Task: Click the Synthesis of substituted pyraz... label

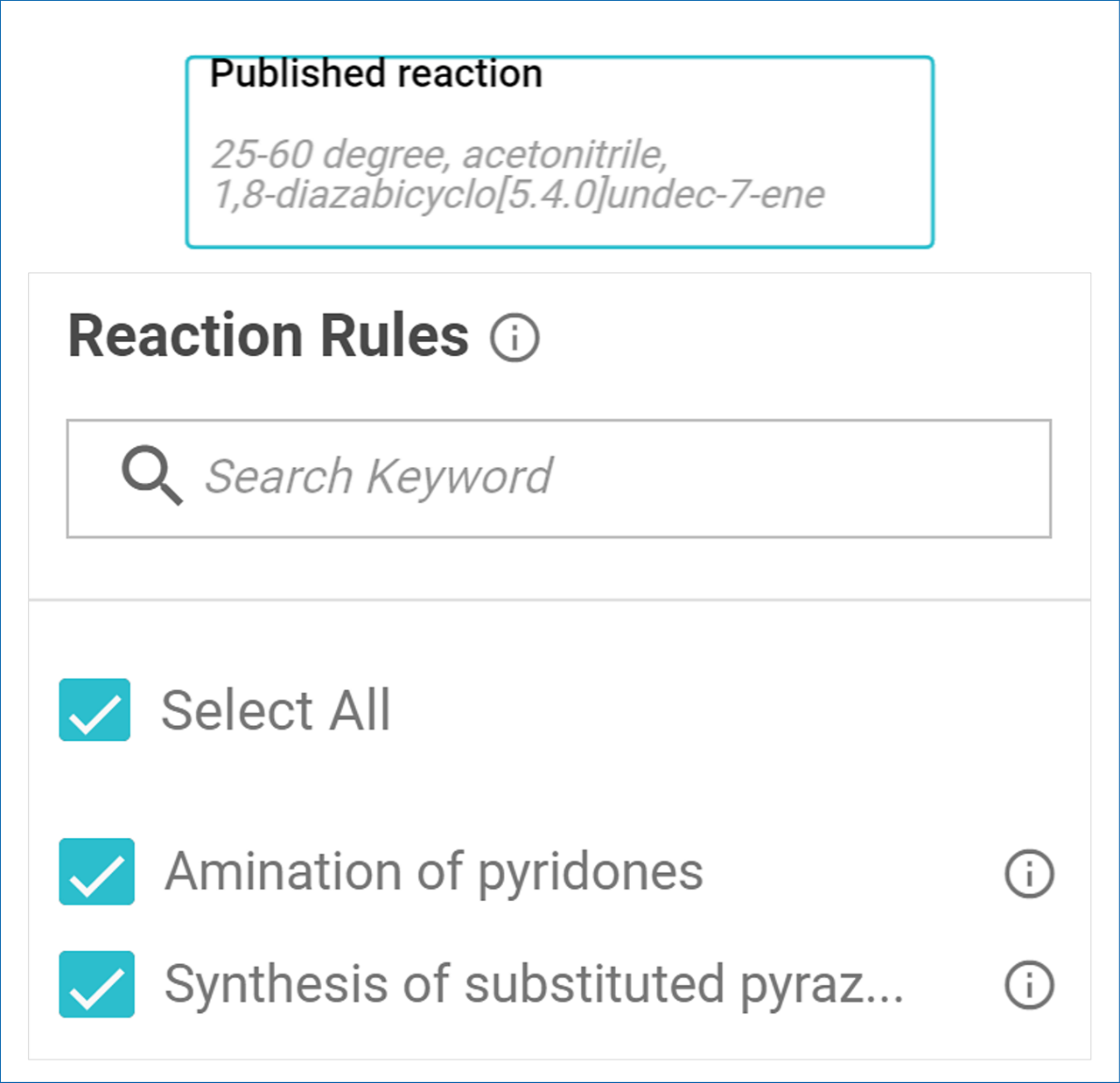Action: pyautogui.click(x=534, y=984)
